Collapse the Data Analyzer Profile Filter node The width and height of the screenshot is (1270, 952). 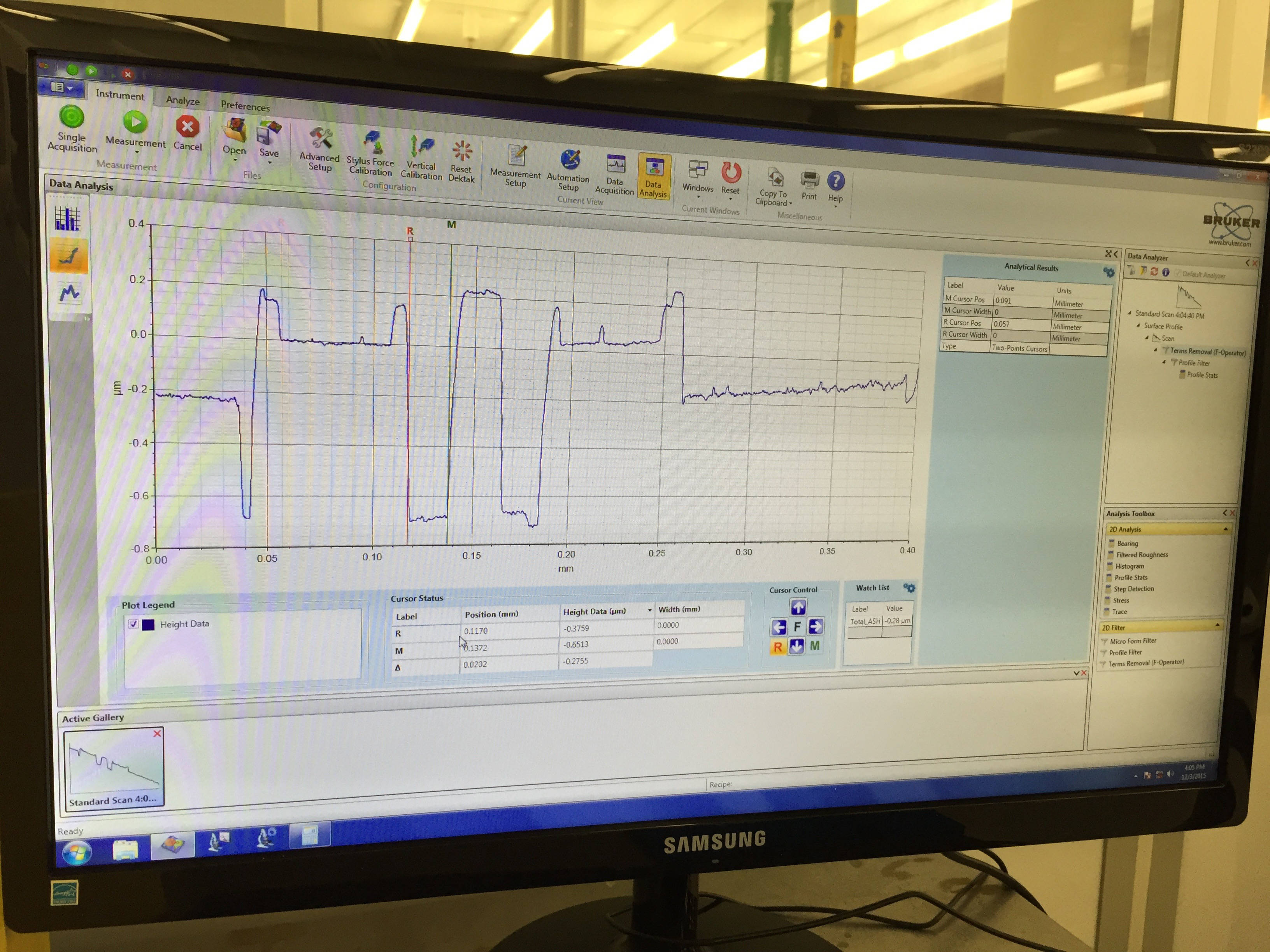[x=1164, y=362]
